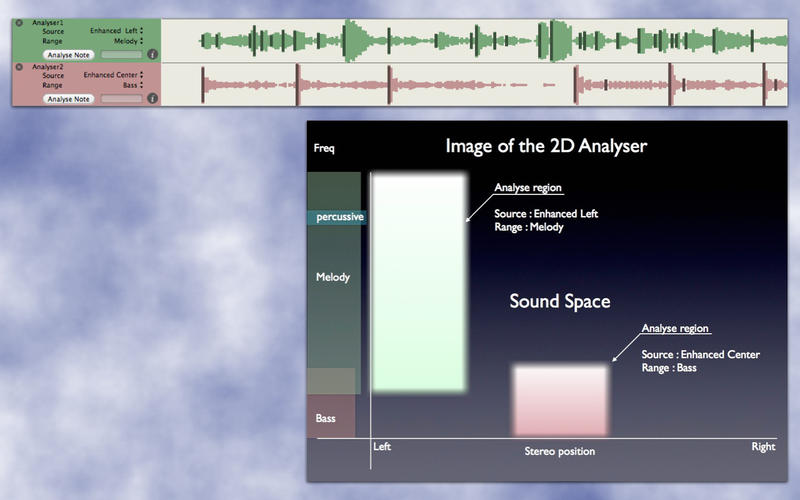Click the Bass band on the Freq axis
Screen dimensions: 800x500
330,417
